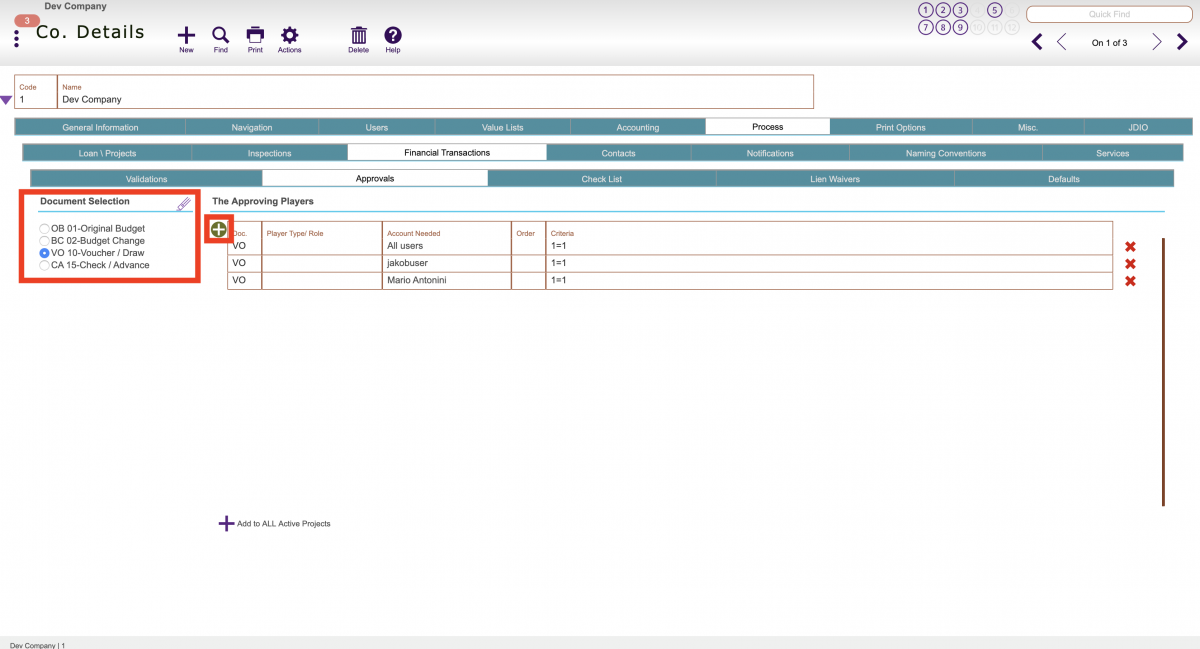1200x649 pixels.
Task: Choose OB 01-Original Budget document
Action: click(43, 228)
